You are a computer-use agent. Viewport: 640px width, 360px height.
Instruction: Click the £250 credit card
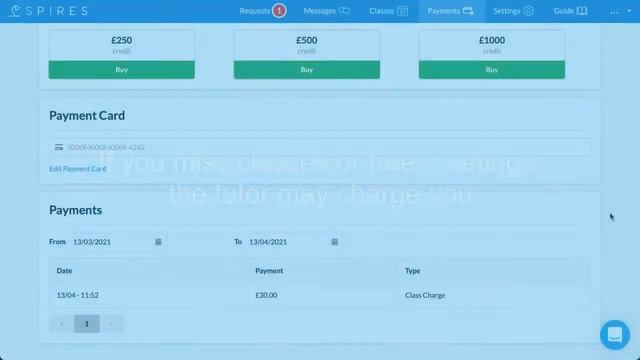122,54
